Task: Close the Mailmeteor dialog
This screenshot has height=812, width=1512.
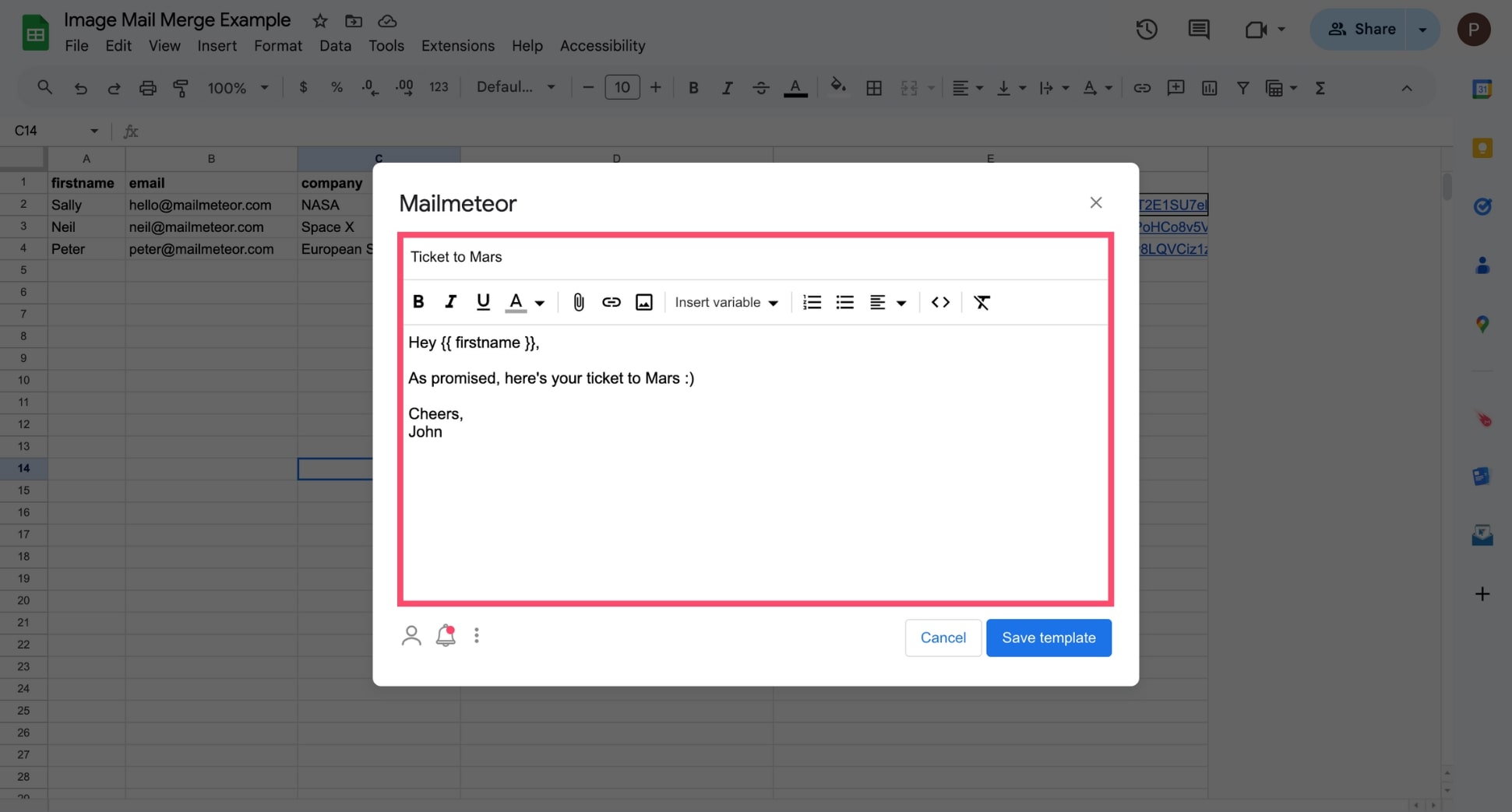Action: coord(1096,202)
